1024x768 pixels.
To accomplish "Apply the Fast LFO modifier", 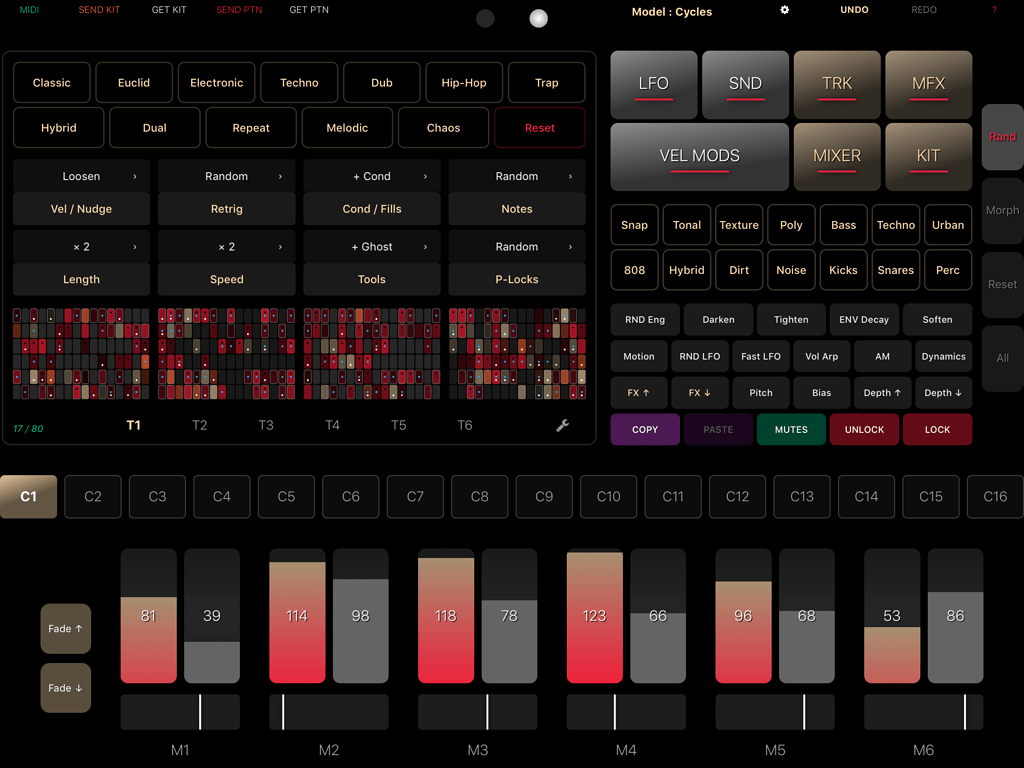I will (761, 356).
